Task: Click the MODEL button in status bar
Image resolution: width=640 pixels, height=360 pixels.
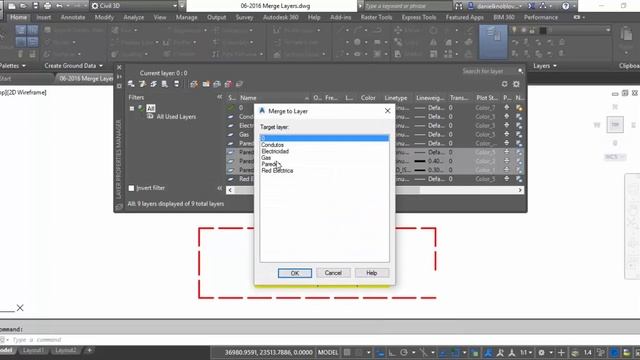Action: click(x=328, y=353)
